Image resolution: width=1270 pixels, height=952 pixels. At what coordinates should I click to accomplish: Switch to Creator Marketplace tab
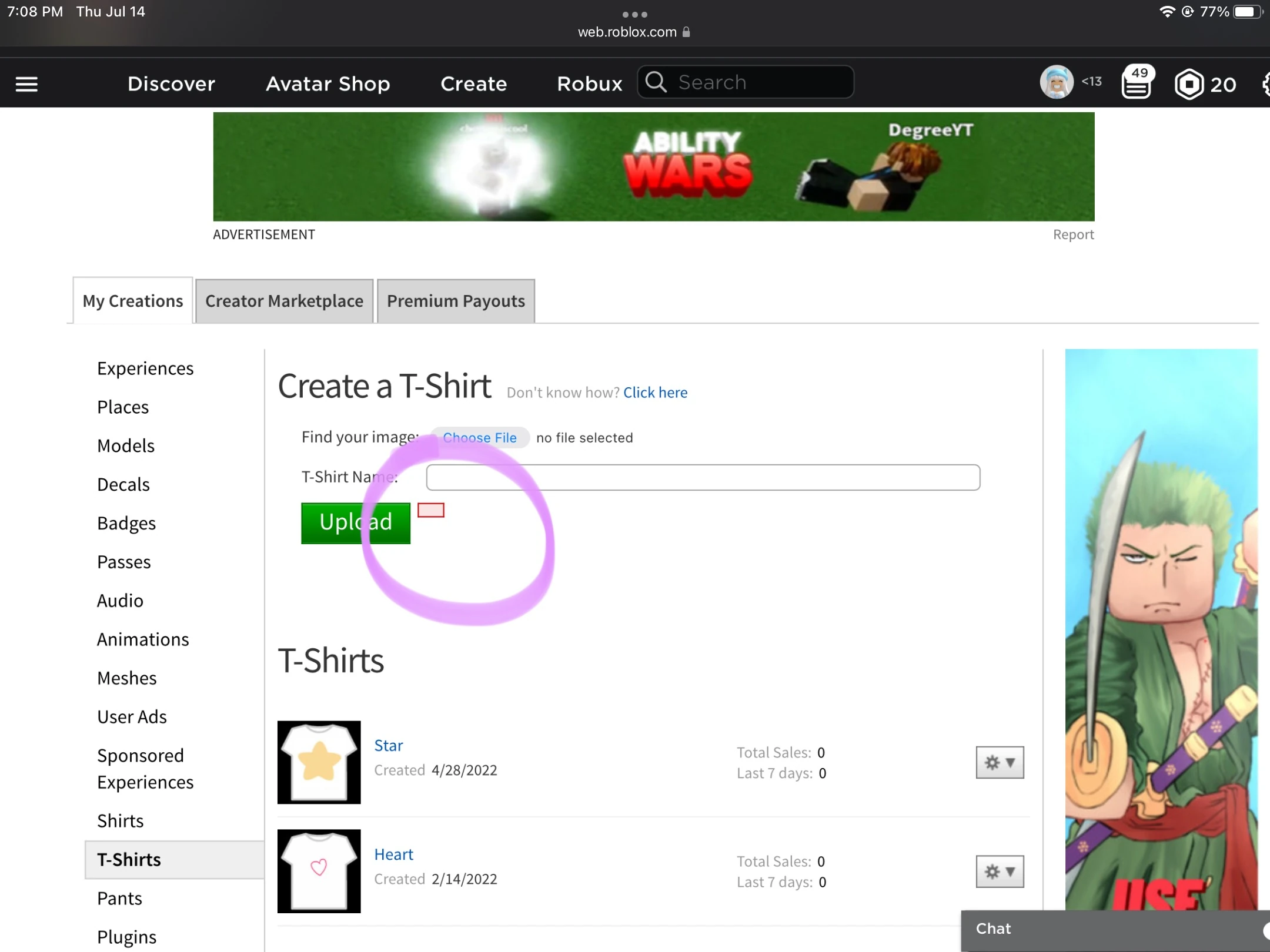(284, 301)
